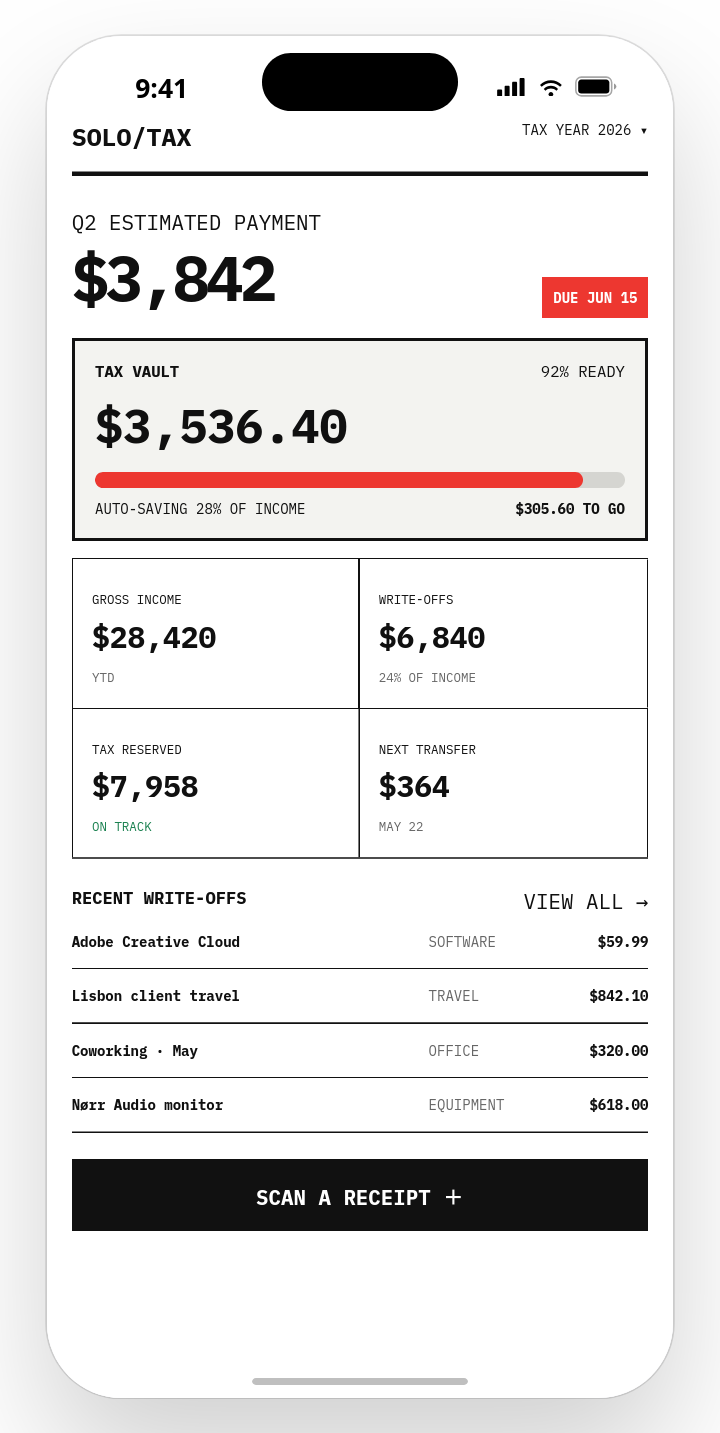Tap the SOLO/TAX logo
This screenshot has width=720, height=1433.
pyautogui.click(x=131, y=138)
